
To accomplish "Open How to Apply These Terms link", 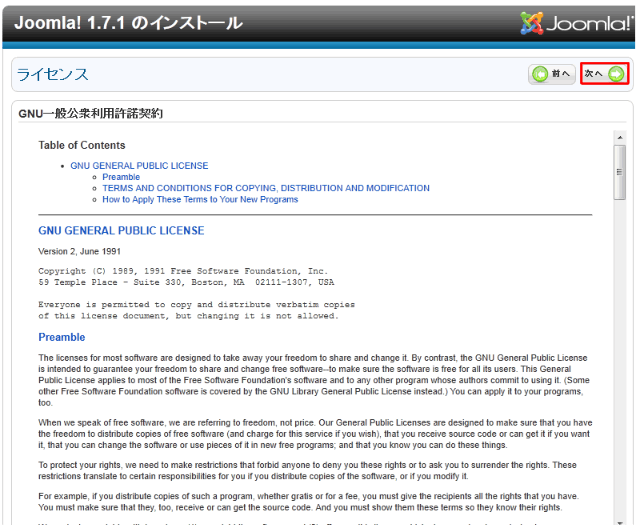I will [200, 199].
